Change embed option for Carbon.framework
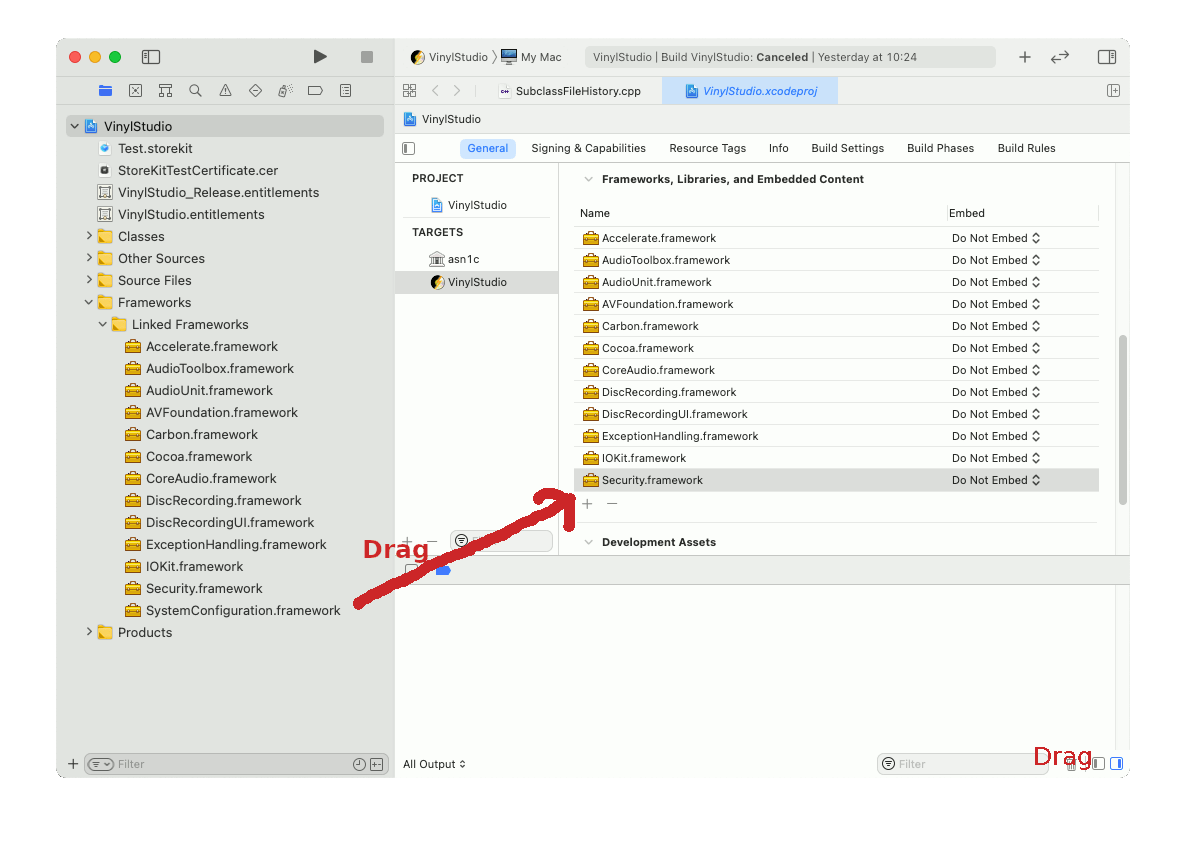The image size is (1186, 852). [x=995, y=325]
